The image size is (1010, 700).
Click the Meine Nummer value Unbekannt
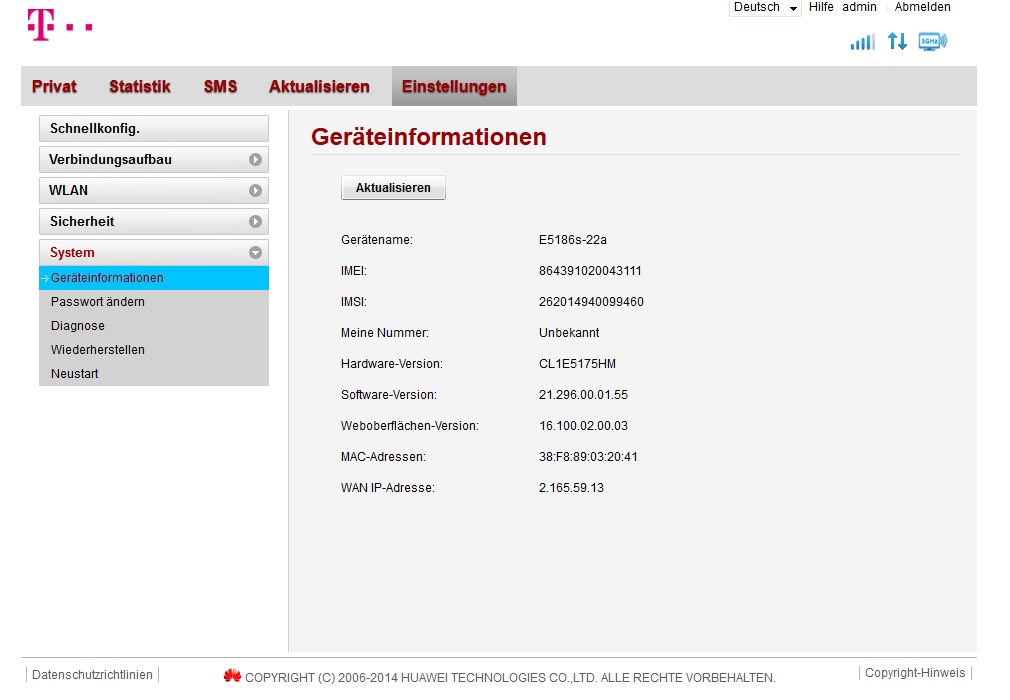pos(569,332)
